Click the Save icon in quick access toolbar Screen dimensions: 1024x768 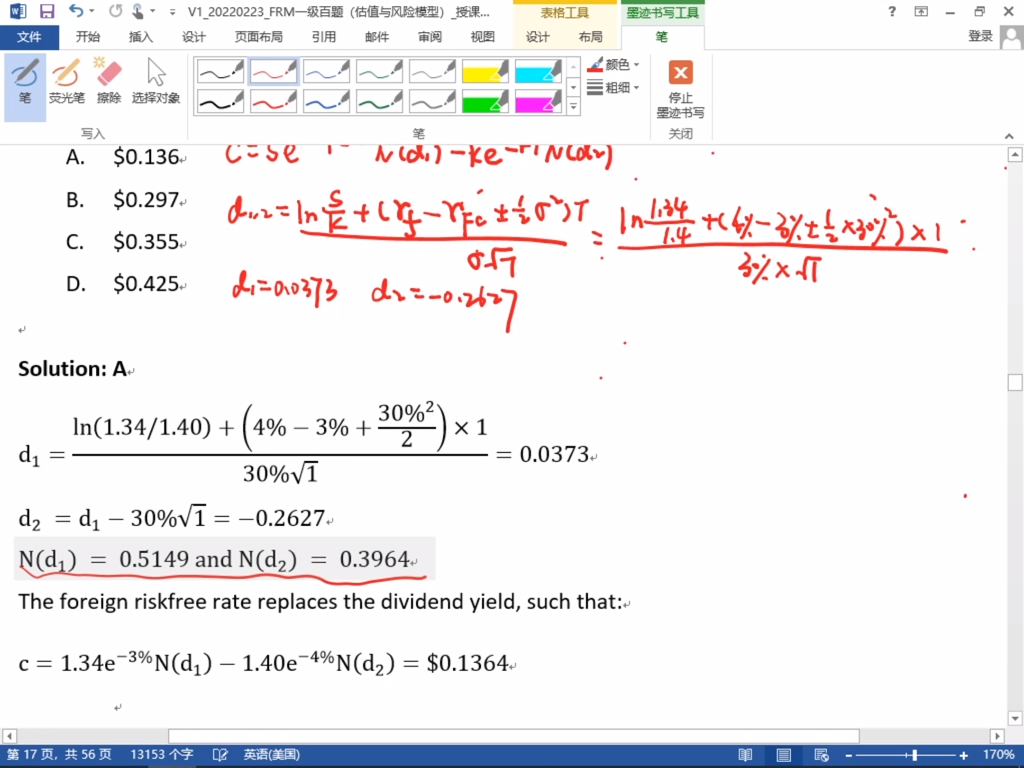pyautogui.click(x=46, y=12)
